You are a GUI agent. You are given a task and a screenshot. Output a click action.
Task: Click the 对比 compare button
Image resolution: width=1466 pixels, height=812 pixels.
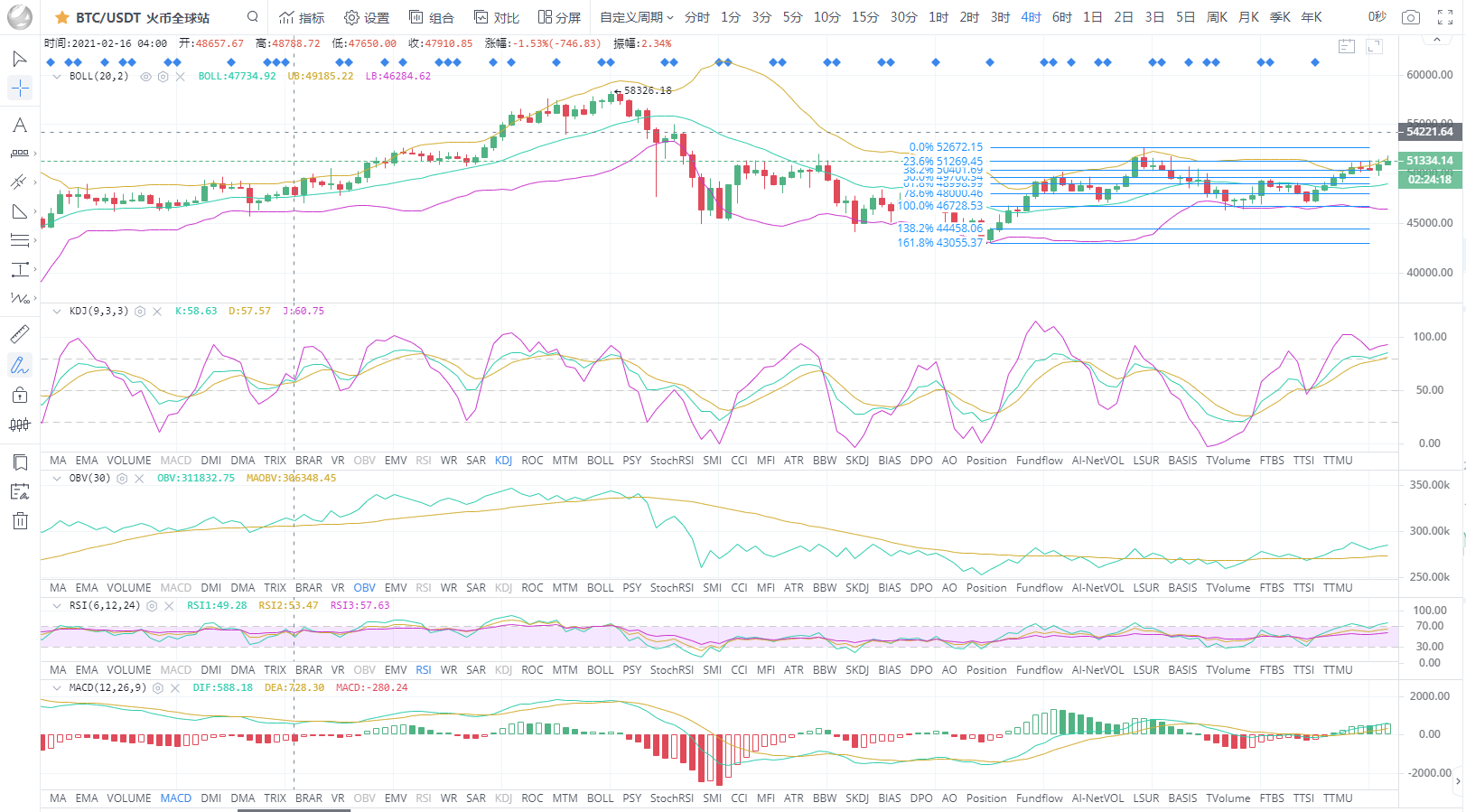click(497, 17)
